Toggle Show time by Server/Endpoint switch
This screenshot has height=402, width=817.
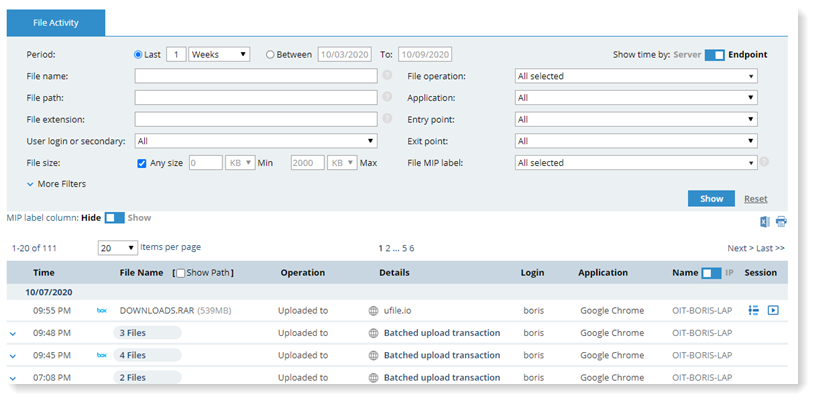tap(714, 55)
